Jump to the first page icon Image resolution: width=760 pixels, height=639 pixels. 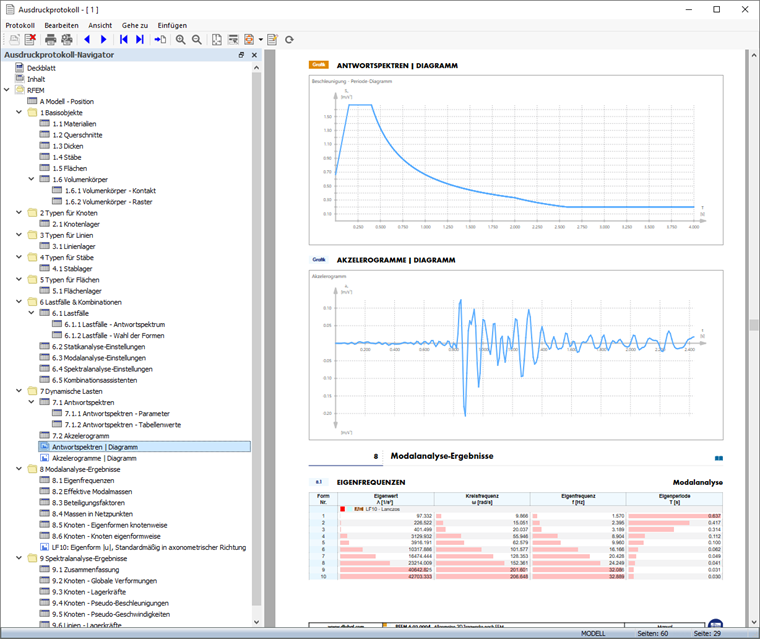coord(124,39)
